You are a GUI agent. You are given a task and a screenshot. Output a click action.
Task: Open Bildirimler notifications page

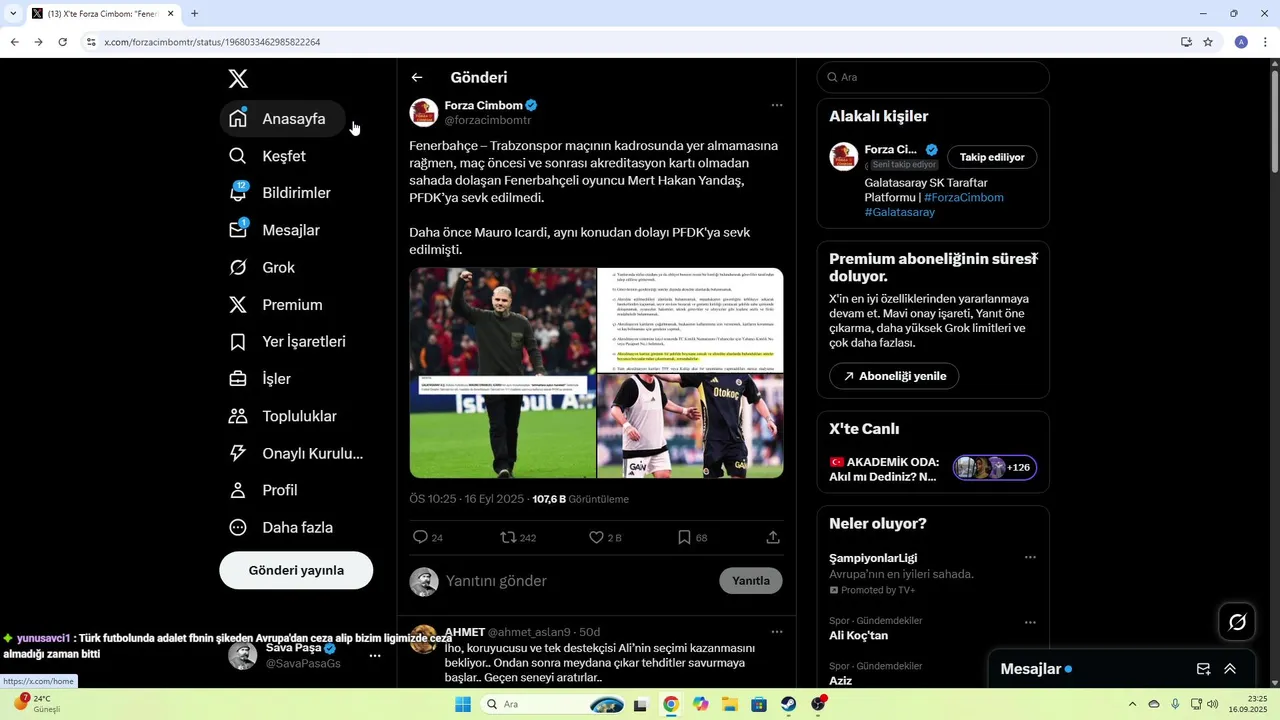click(280, 193)
